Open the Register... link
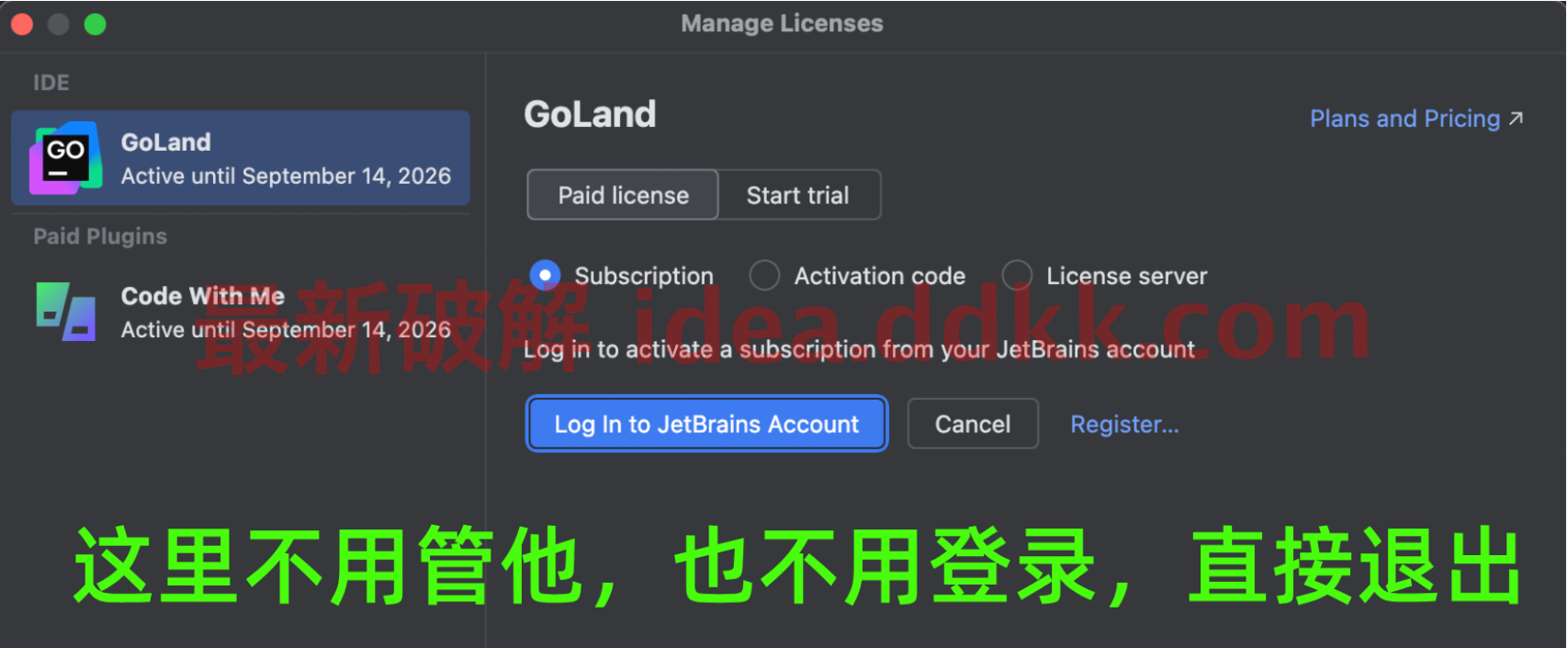Screen dimensions: 1568x648 [x=1124, y=425]
